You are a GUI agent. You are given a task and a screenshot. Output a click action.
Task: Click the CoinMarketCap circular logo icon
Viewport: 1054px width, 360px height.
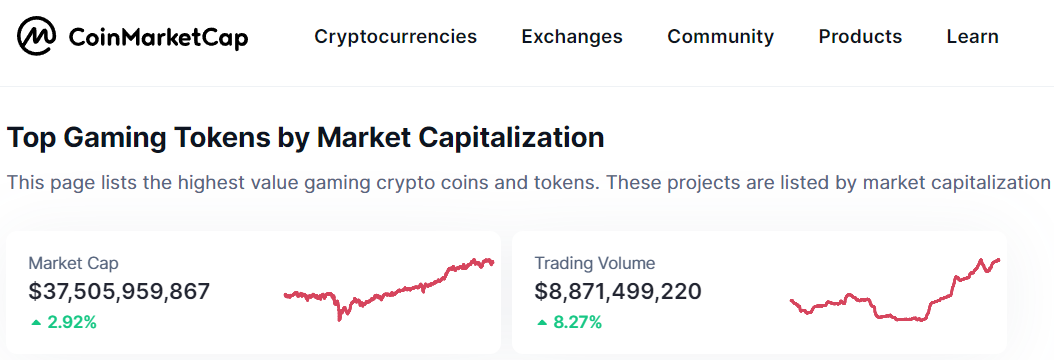pos(36,36)
